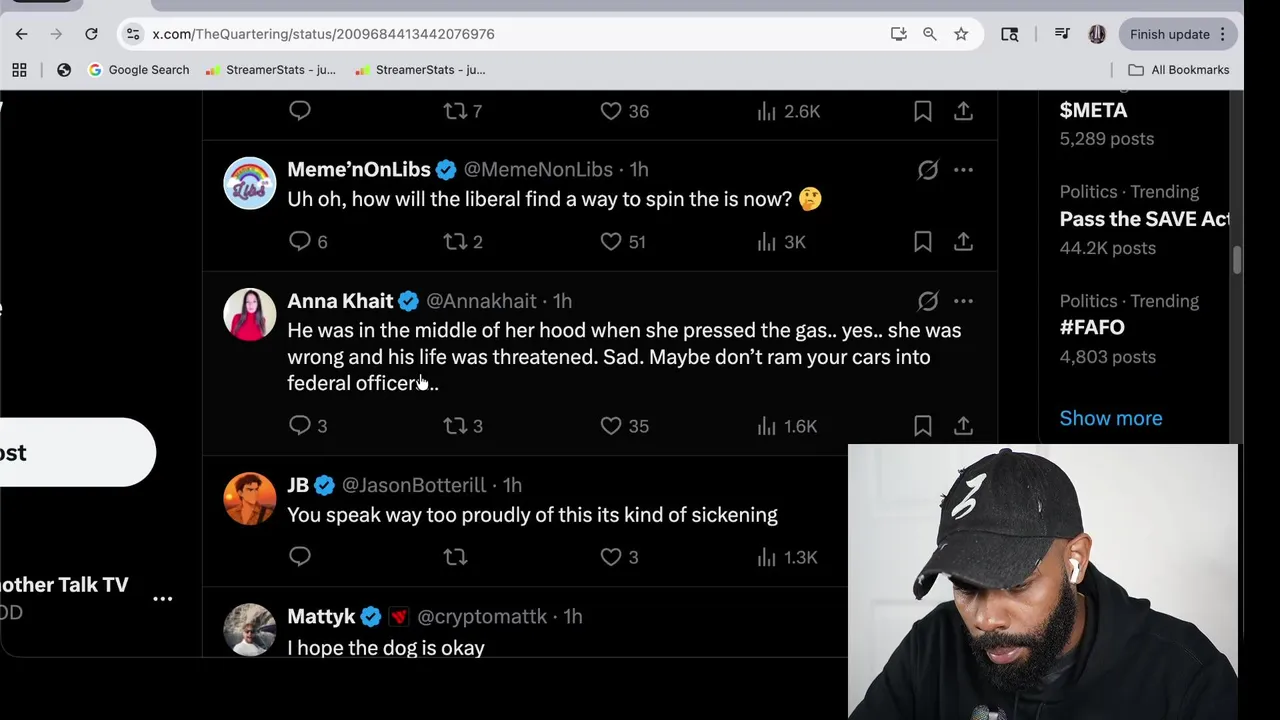Bookmark this page with the star icon
Screen dimensions: 1280x720
(x=961, y=34)
